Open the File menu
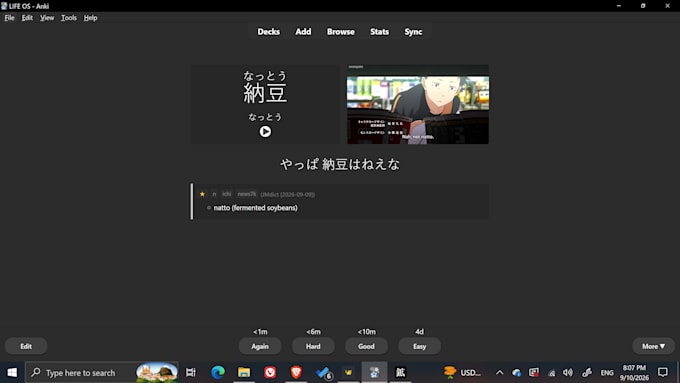Image resolution: width=680 pixels, height=383 pixels. click(9, 18)
